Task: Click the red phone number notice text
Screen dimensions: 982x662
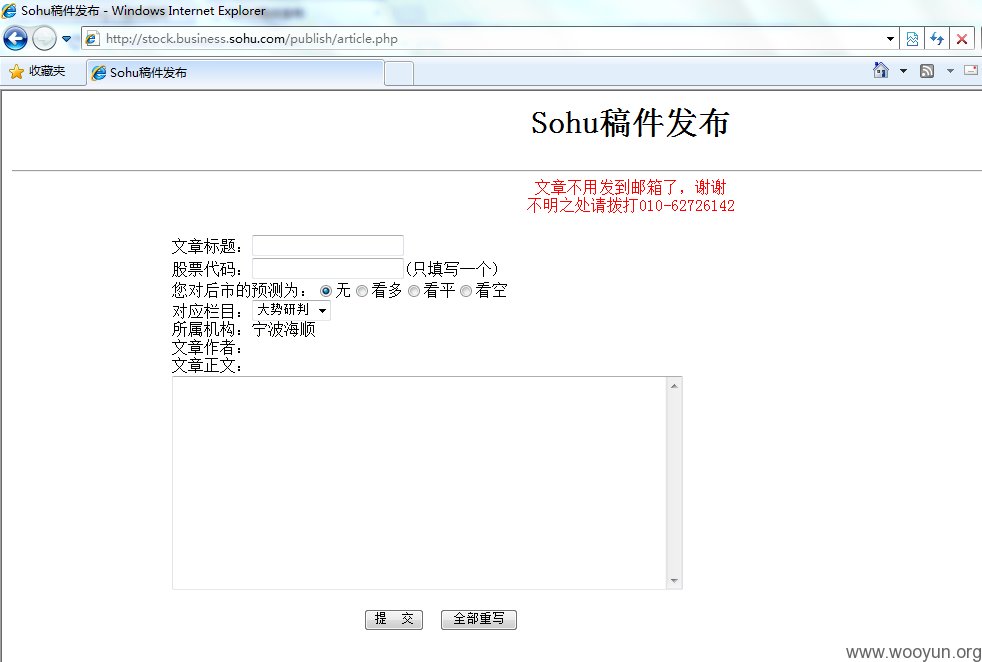Action: 630,205
